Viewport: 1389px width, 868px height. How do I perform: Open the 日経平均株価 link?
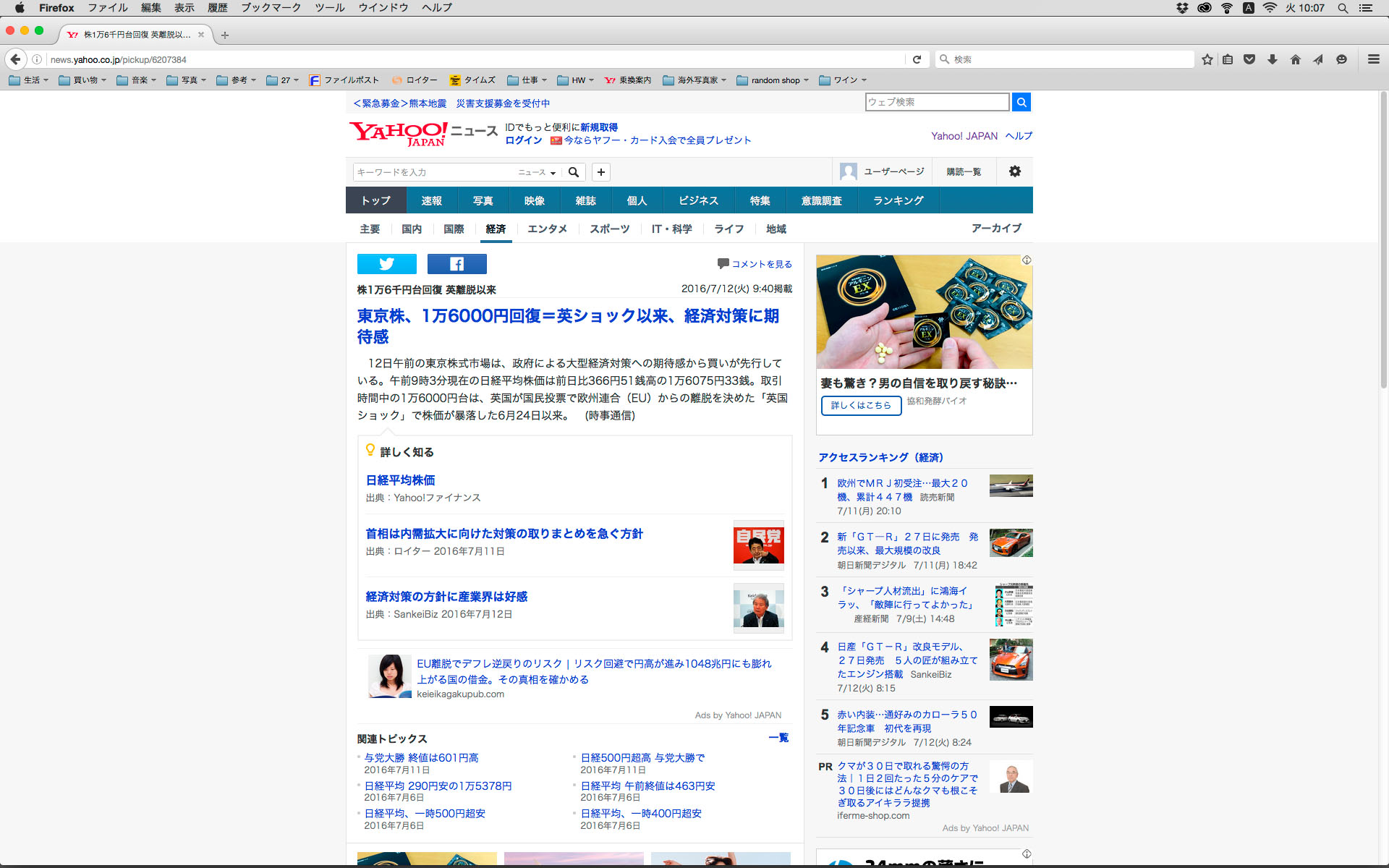click(x=400, y=480)
